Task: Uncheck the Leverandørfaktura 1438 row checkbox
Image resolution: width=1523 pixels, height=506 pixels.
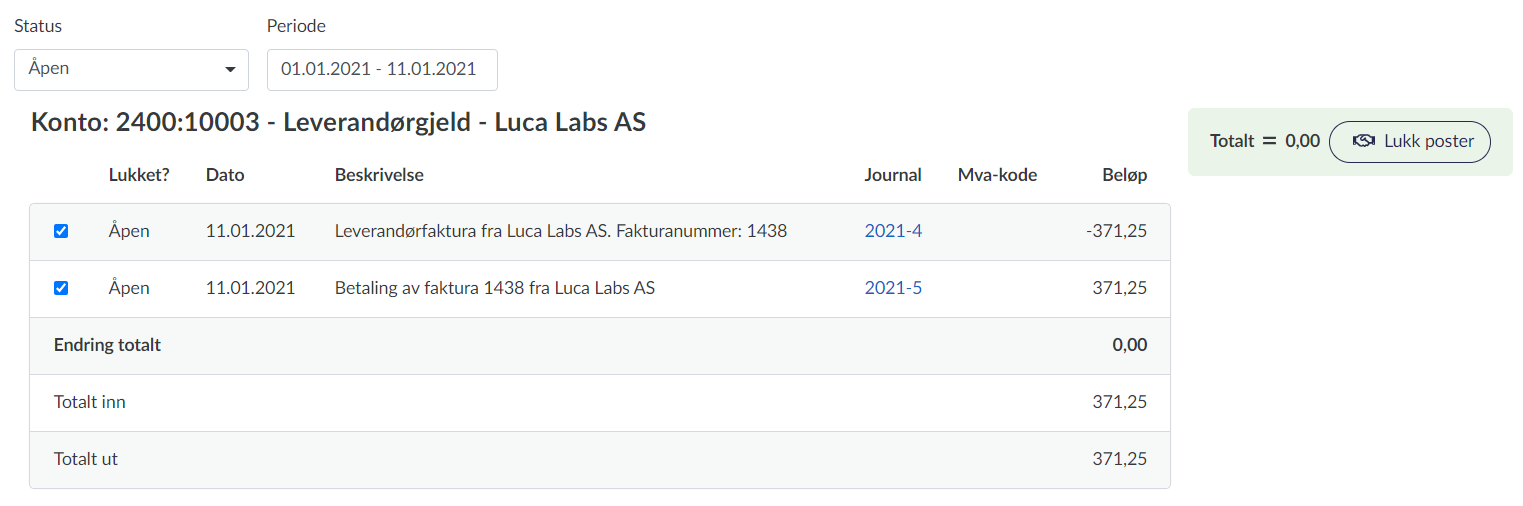Action: coord(61,231)
